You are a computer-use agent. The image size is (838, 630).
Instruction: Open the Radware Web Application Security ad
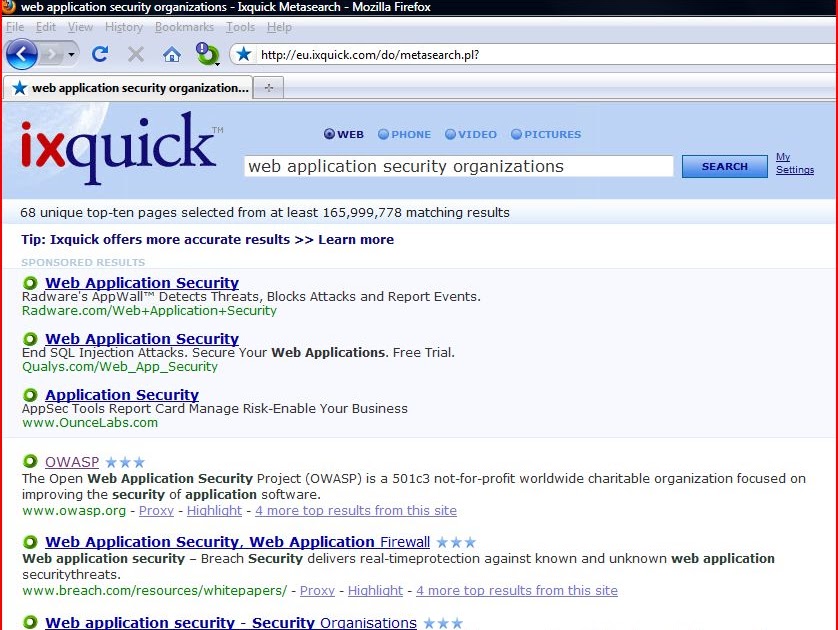[142, 282]
